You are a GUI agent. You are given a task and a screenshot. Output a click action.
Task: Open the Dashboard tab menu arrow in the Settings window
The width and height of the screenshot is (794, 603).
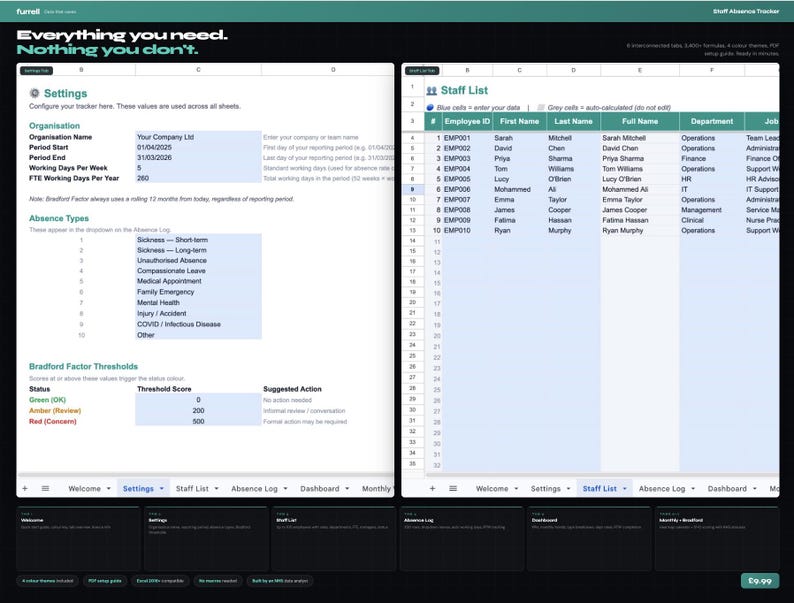pyautogui.click(x=347, y=489)
